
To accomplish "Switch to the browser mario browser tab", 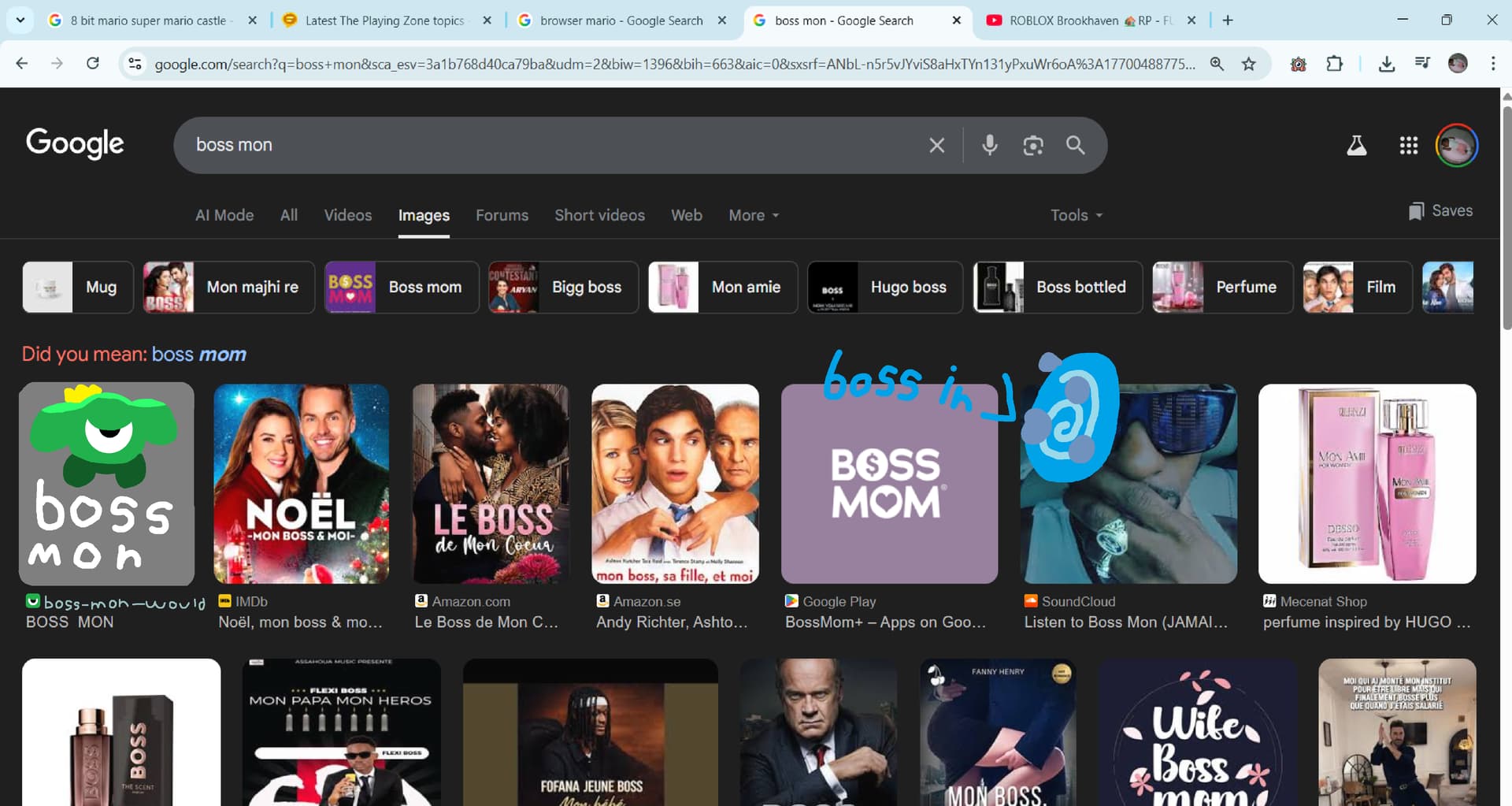I will pos(621,20).
